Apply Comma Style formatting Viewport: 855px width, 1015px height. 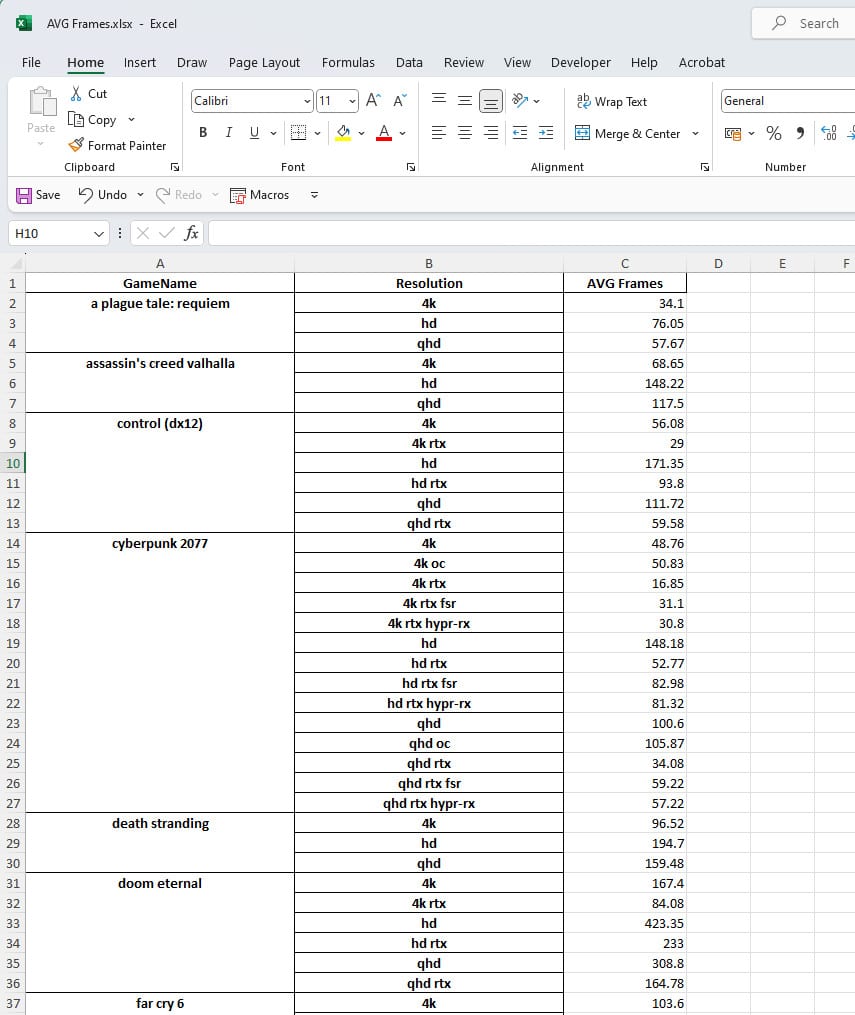pyautogui.click(x=800, y=133)
